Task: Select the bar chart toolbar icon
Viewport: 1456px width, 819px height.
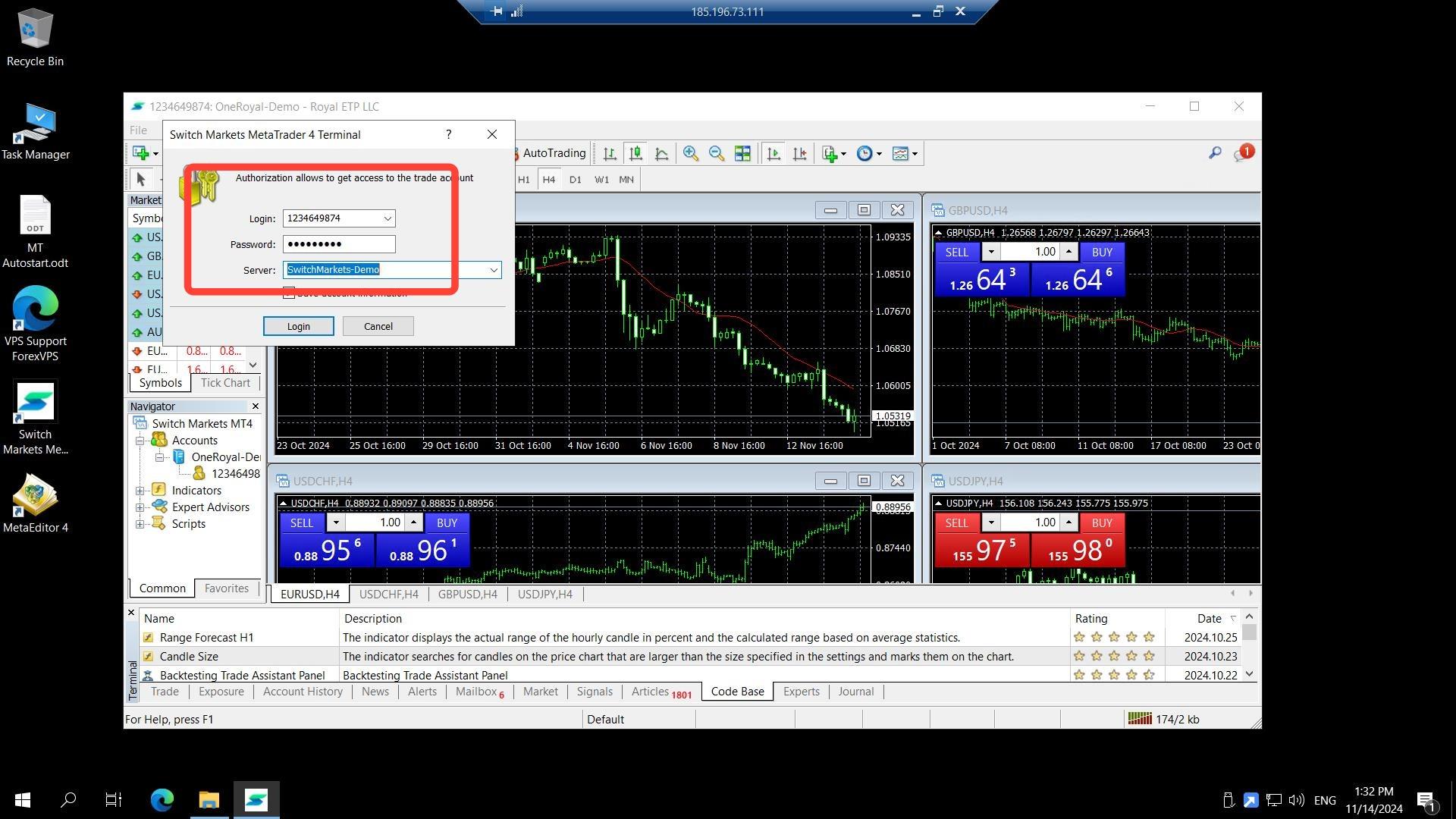Action: tap(610, 154)
